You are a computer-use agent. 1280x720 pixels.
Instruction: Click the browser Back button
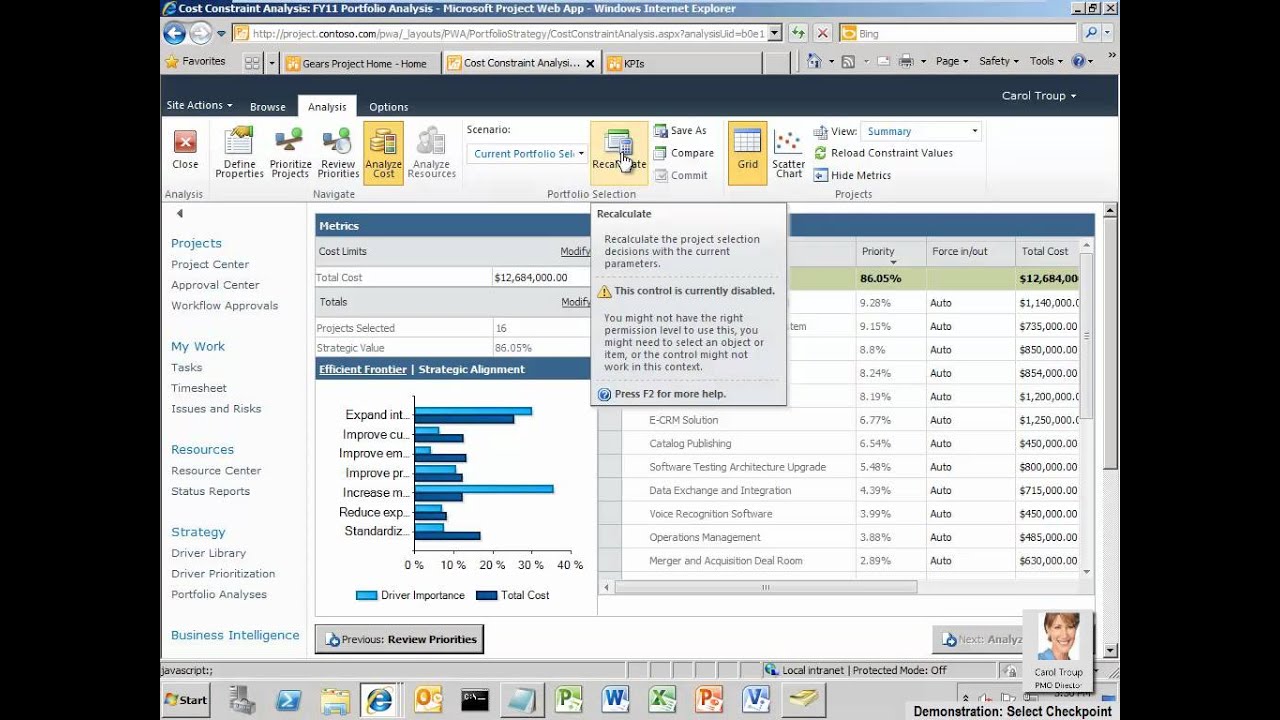pos(174,33)
